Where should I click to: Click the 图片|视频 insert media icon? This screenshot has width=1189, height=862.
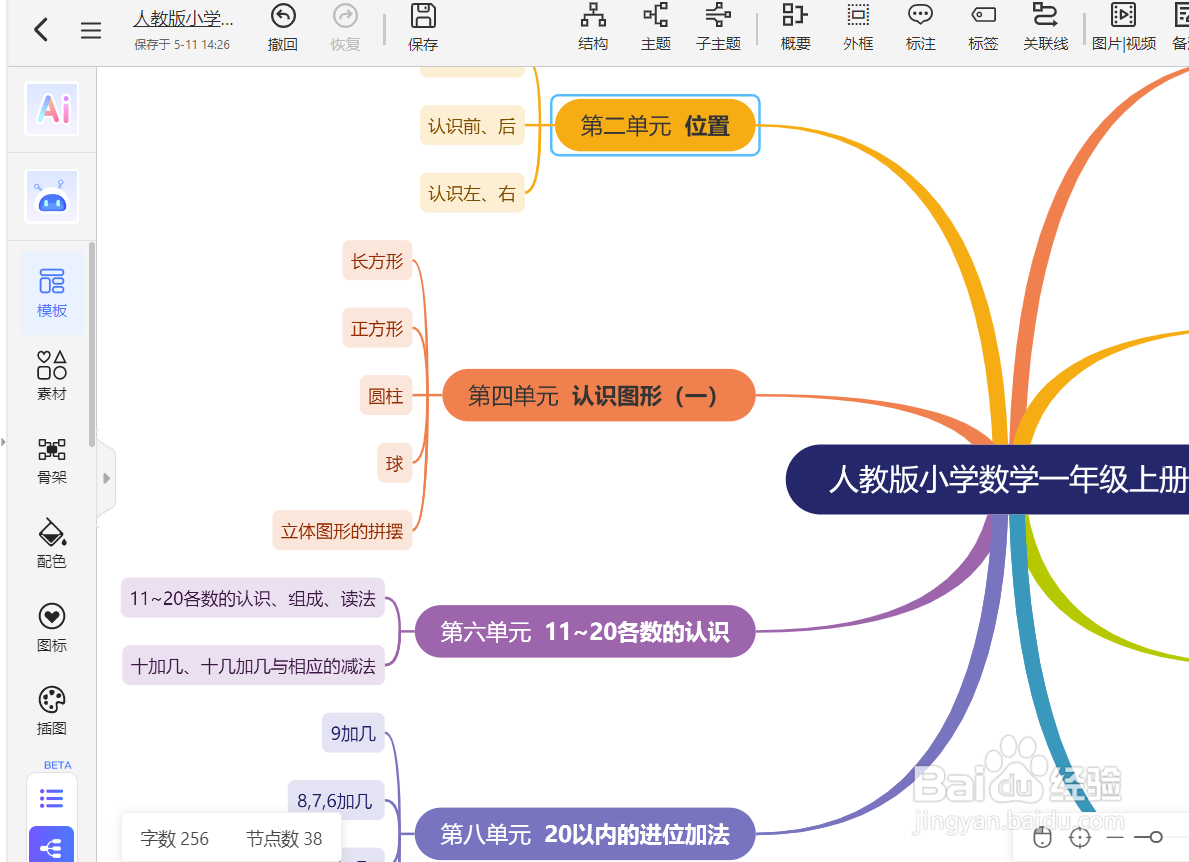coord(1123,27)
